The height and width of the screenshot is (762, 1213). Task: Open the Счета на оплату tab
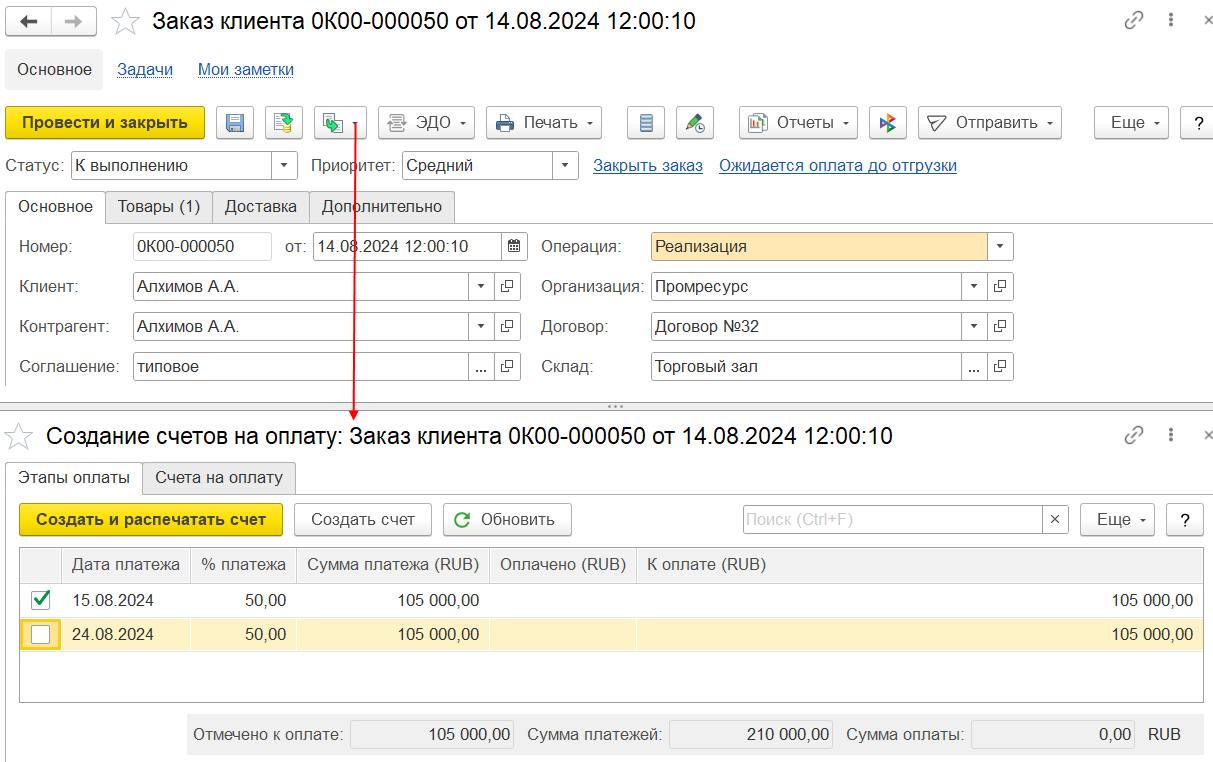coord(220,477)
